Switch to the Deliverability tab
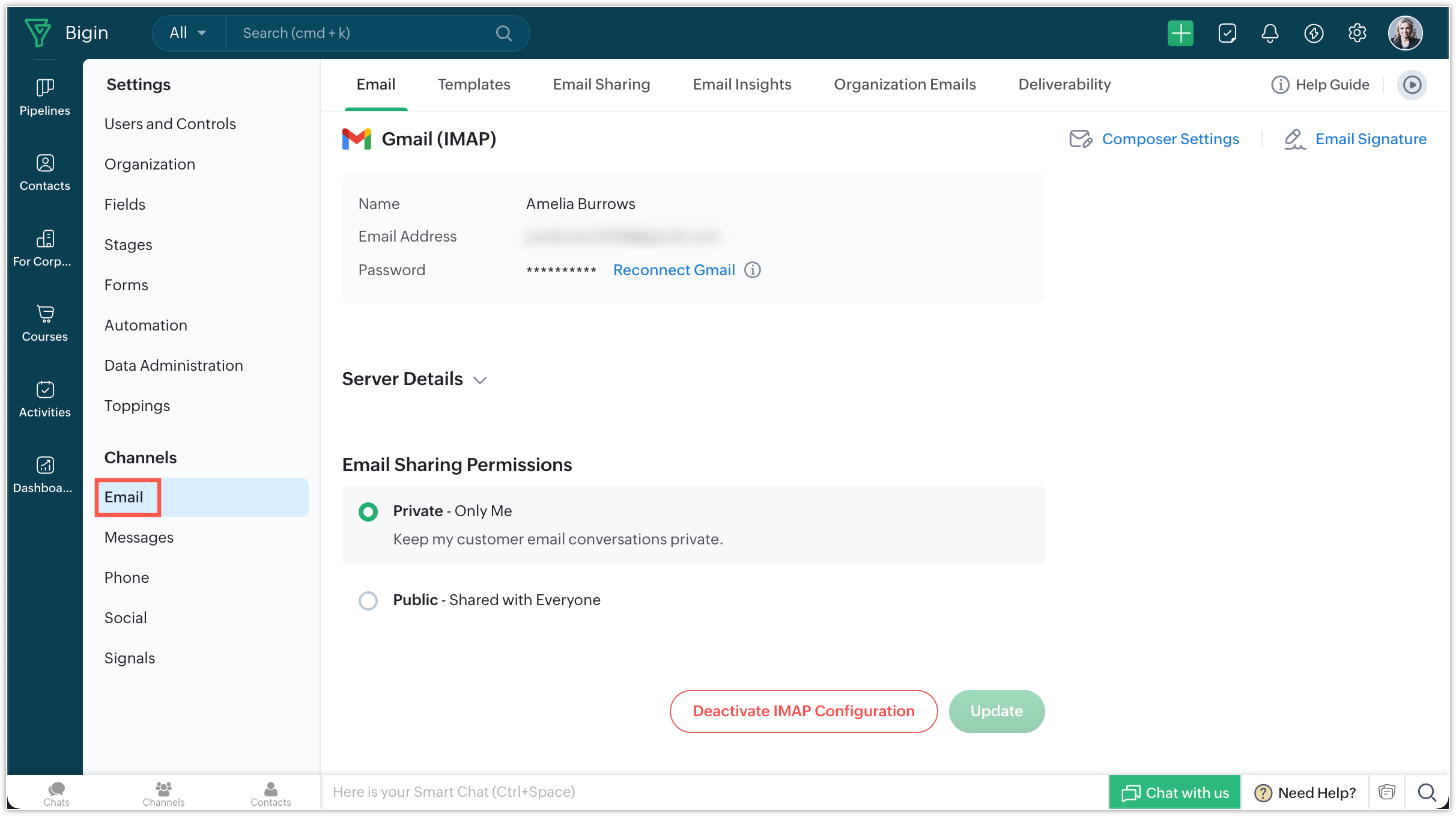 point(1064,84)
